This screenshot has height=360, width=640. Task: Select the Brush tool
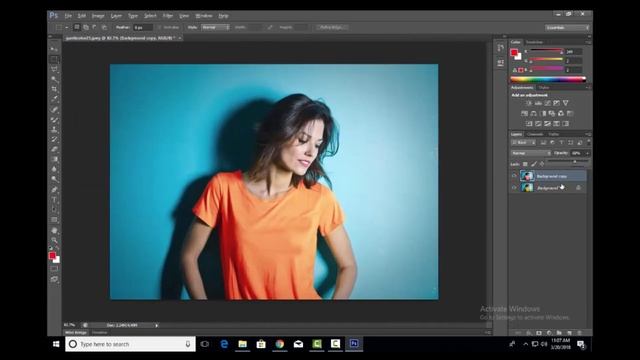54,120
